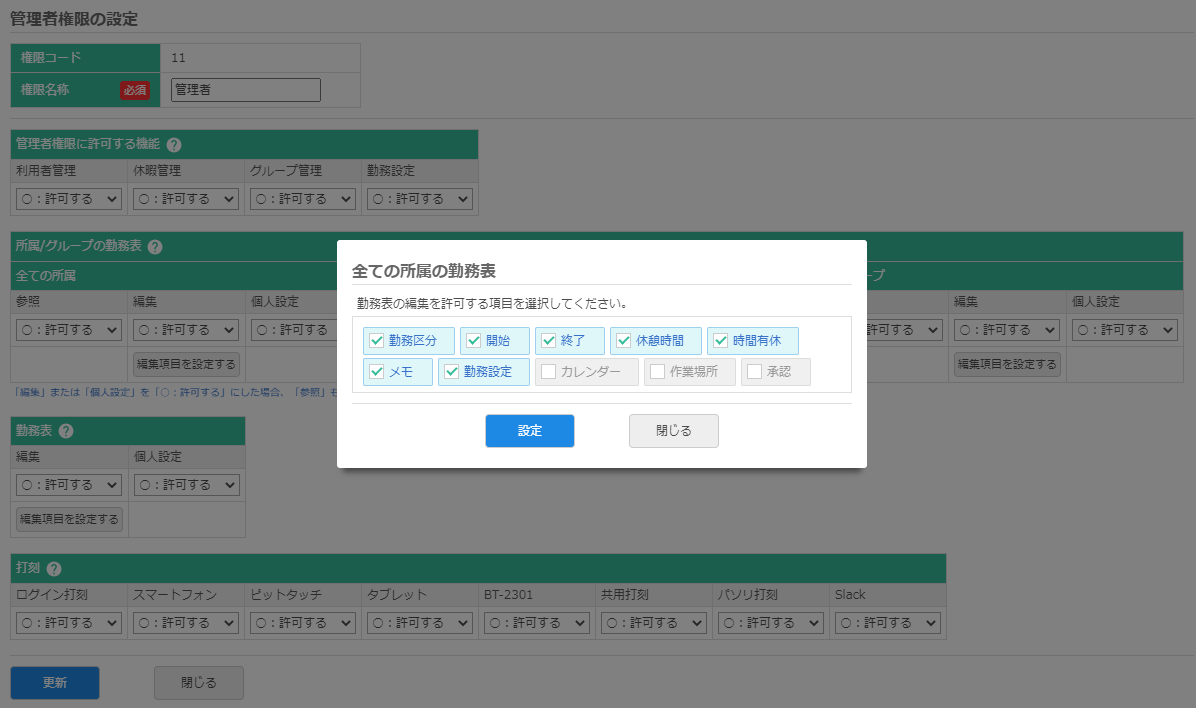Open the タブレット punch permission dropdown
Viewport: 1196px width, 708px height.
[x=419, y=622]
